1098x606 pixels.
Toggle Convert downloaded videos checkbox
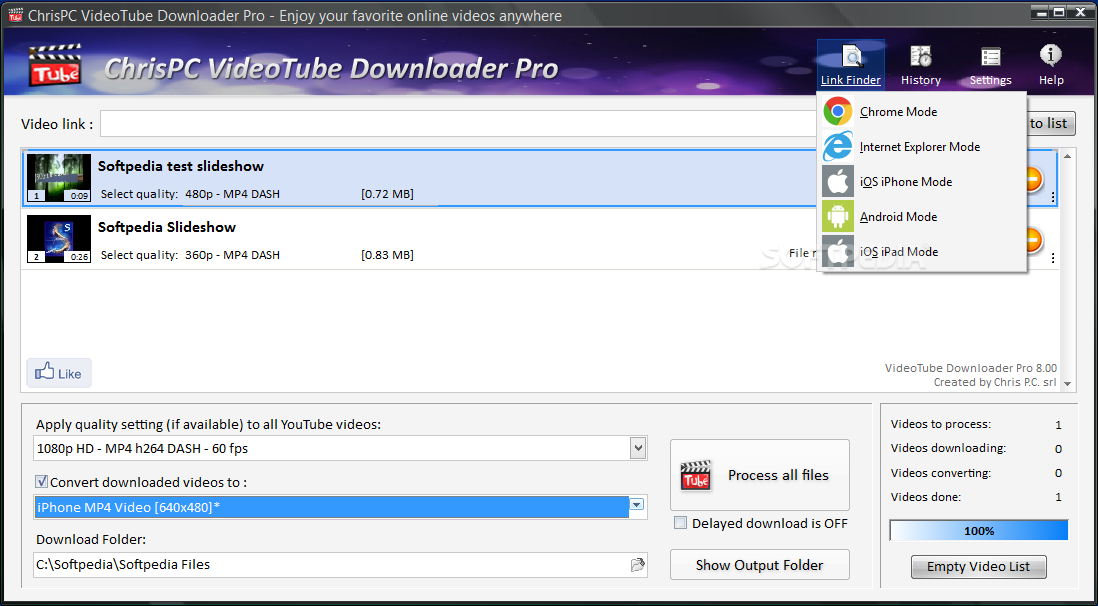[x=41, y=481]
